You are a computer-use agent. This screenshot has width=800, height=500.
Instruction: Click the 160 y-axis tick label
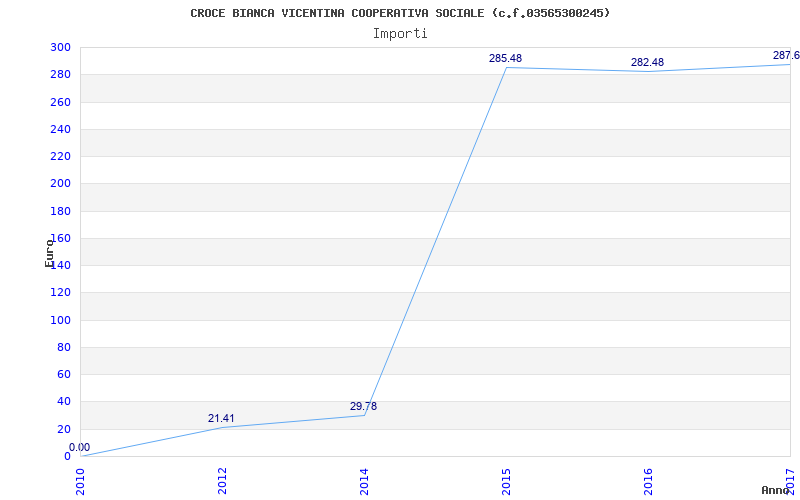(x=60, y=238)
